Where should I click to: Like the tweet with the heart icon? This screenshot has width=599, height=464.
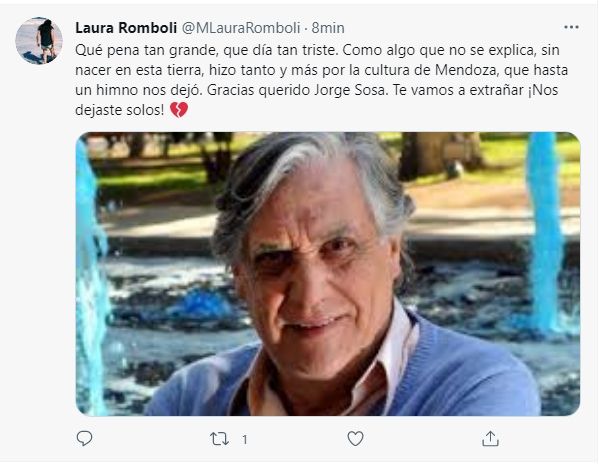pyautogui.click(x=355, y=439)
